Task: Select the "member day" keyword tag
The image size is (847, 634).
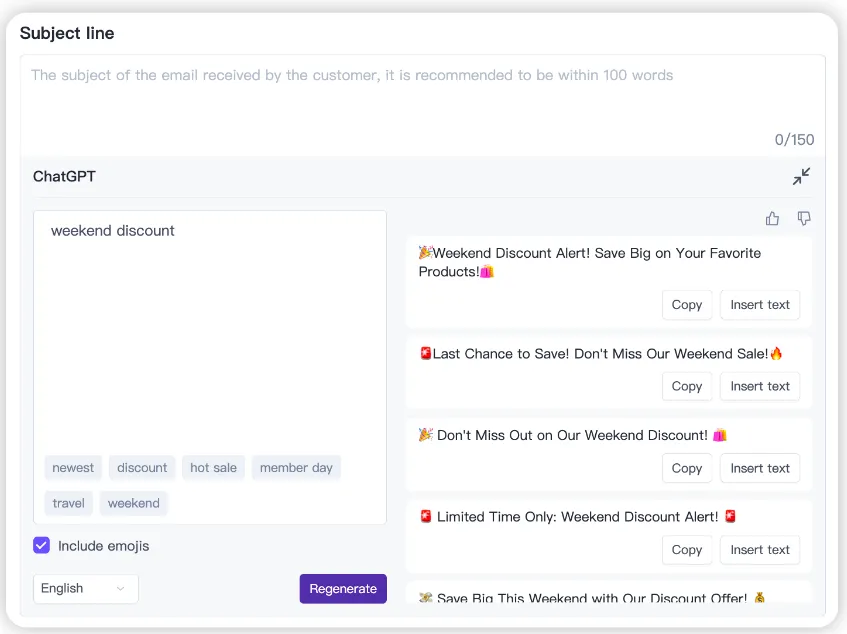Action: point(296,468)
